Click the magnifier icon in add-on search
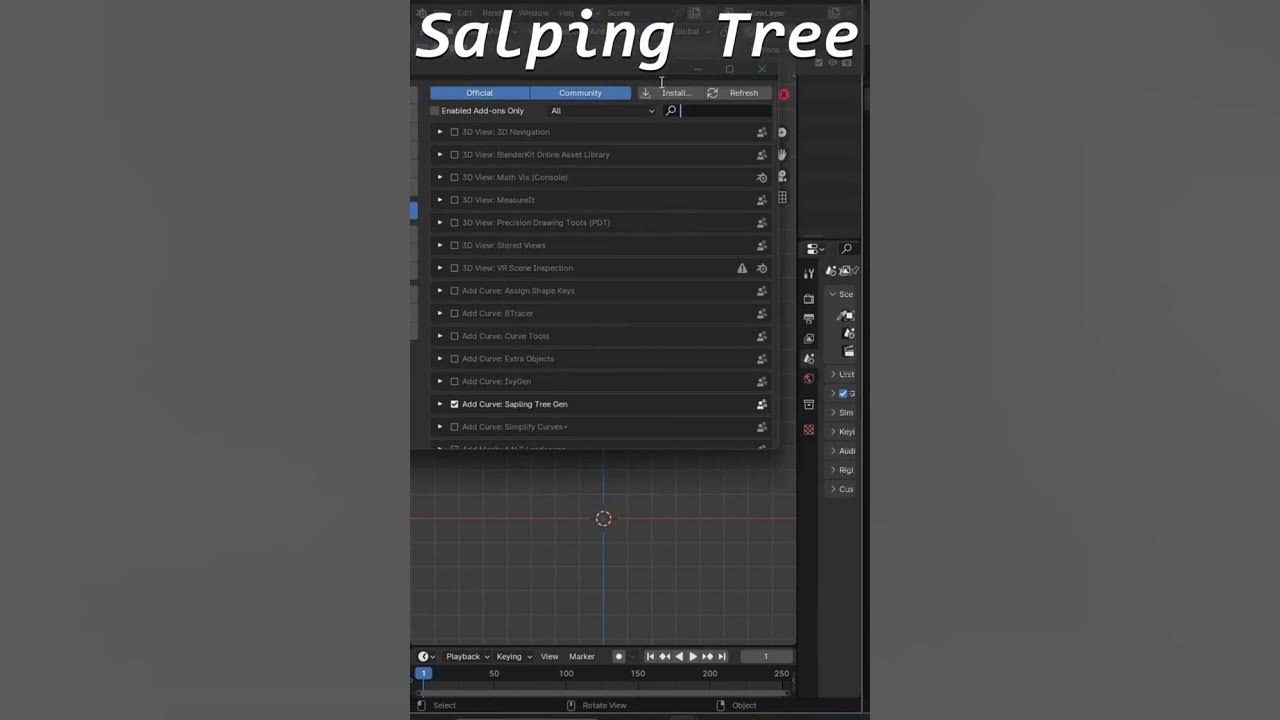1280x720 pixels. [x=671, y=111]
